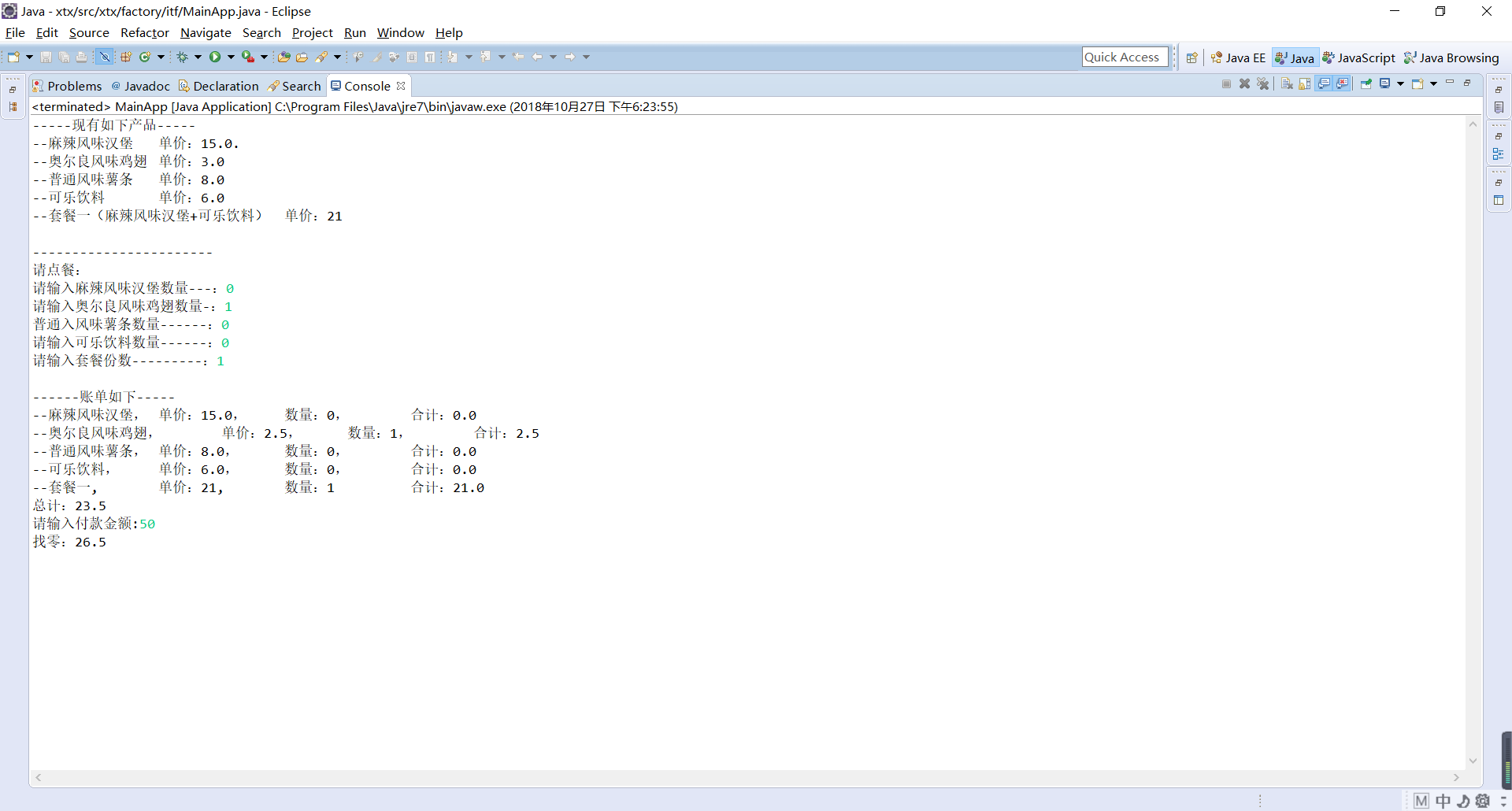Click the green bug Debug icon
Image resolution: width=1512 pixels, height=811 pixels.
click(182, 57)
